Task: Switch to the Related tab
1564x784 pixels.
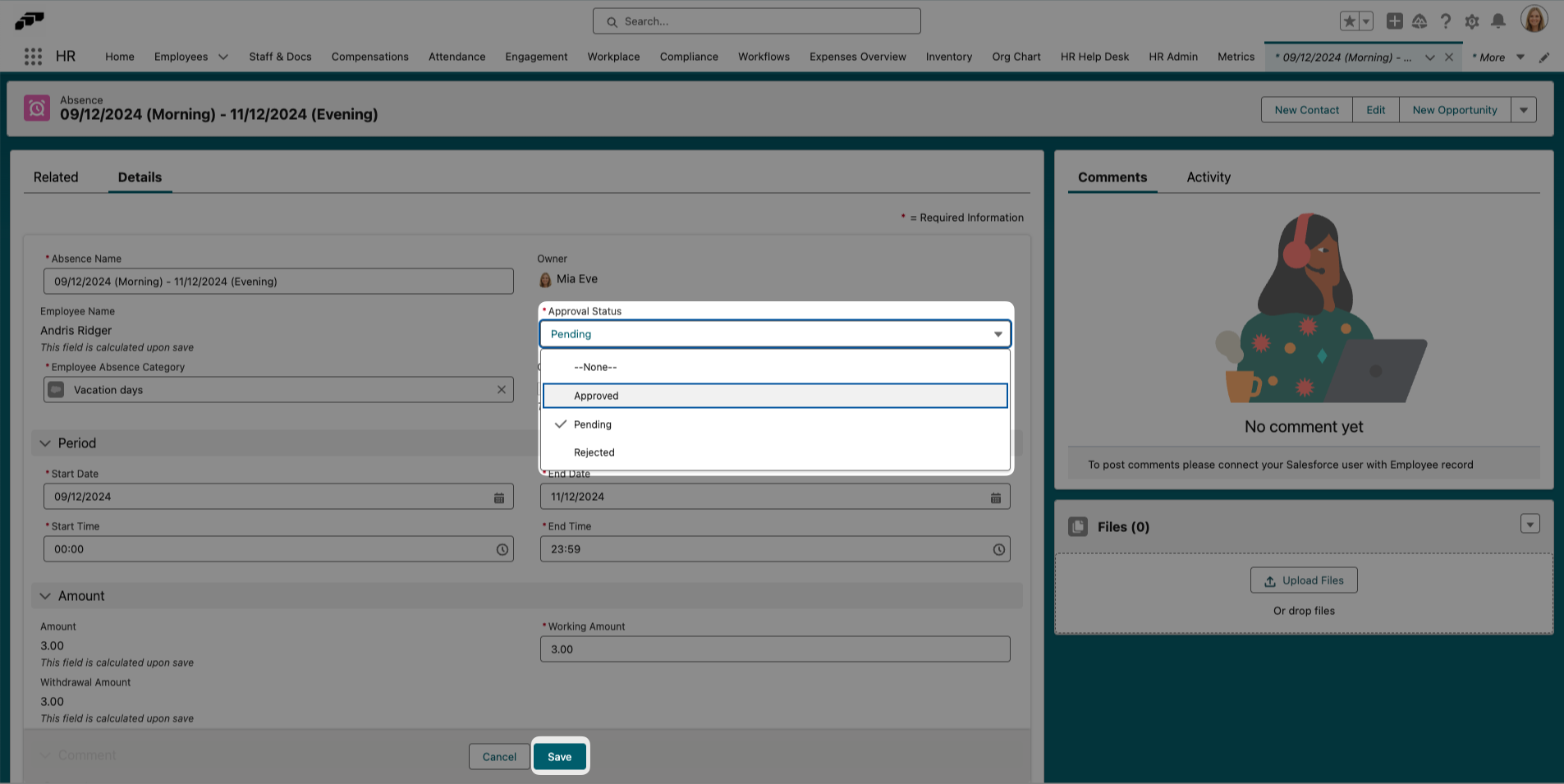Action: (x=56, y=177)
